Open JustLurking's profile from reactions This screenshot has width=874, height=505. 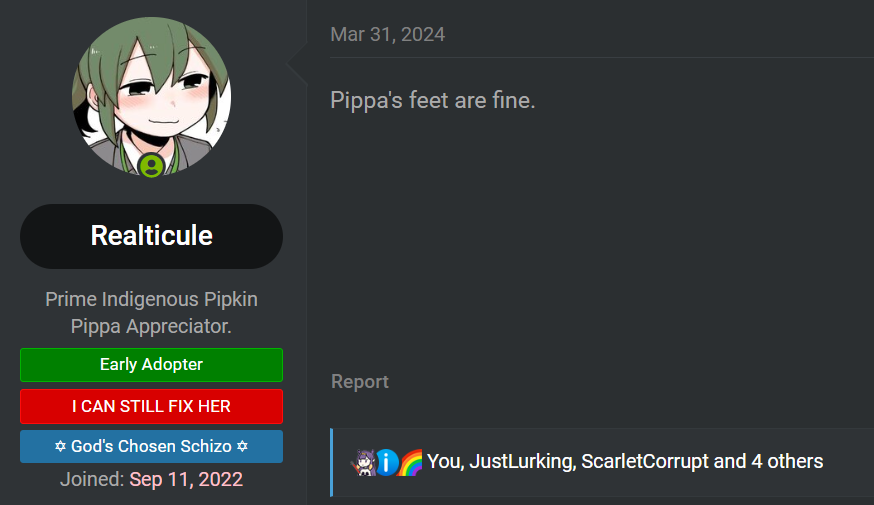point(521,462)
